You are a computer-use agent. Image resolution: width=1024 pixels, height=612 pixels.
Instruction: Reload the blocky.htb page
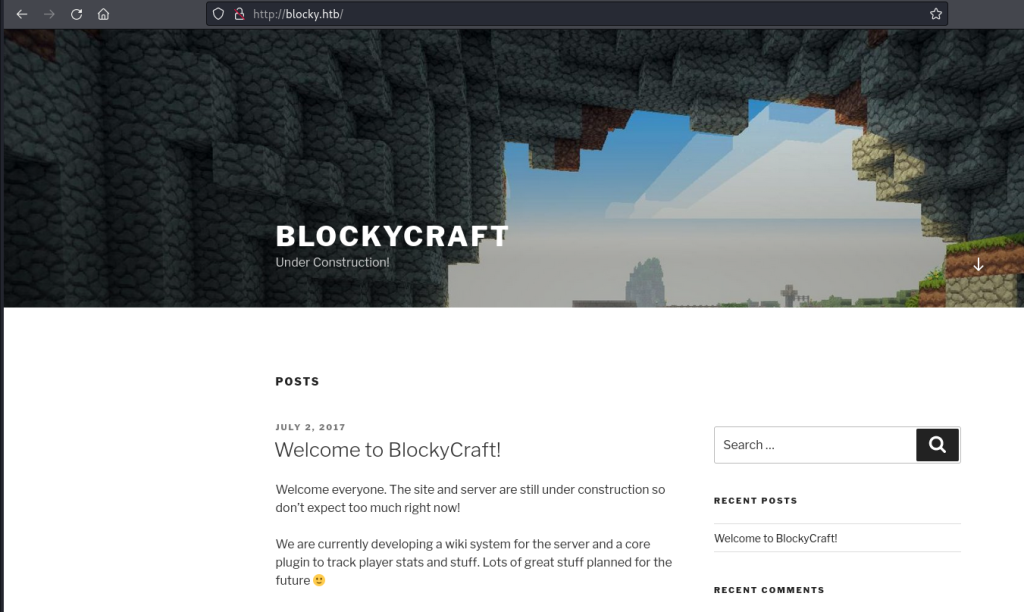[76, 14]
